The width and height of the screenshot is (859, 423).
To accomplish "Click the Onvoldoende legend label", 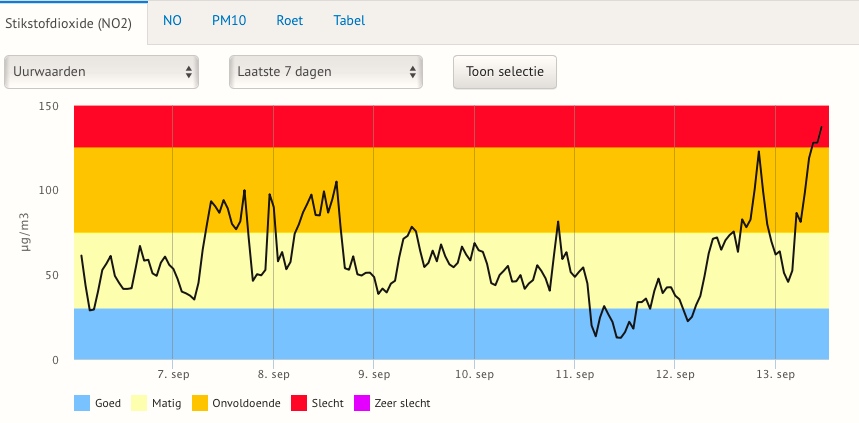I will pyautogui.click(x=247, y=403).
